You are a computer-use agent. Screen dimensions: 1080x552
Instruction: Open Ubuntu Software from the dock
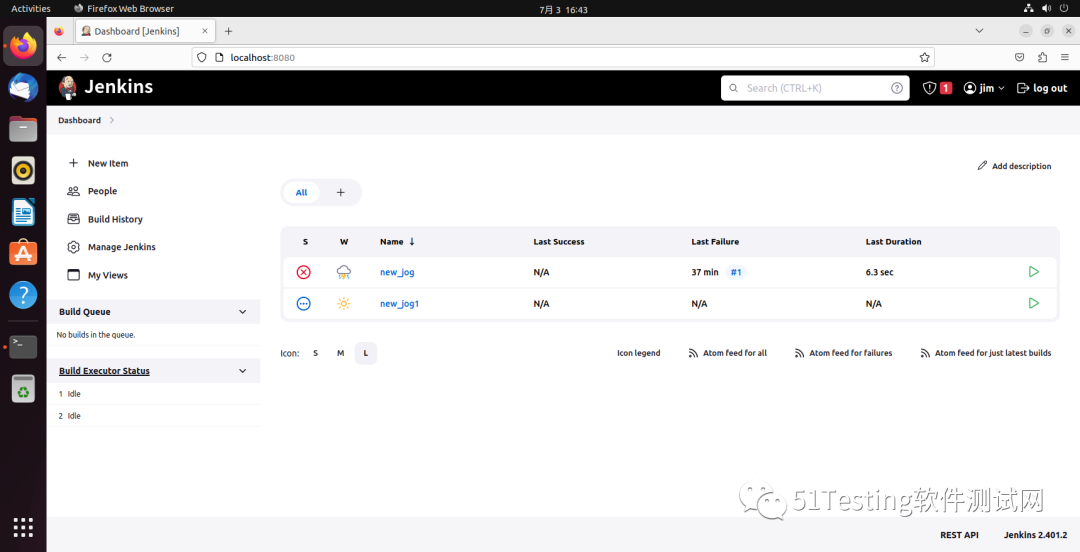[x=23, y=253]
